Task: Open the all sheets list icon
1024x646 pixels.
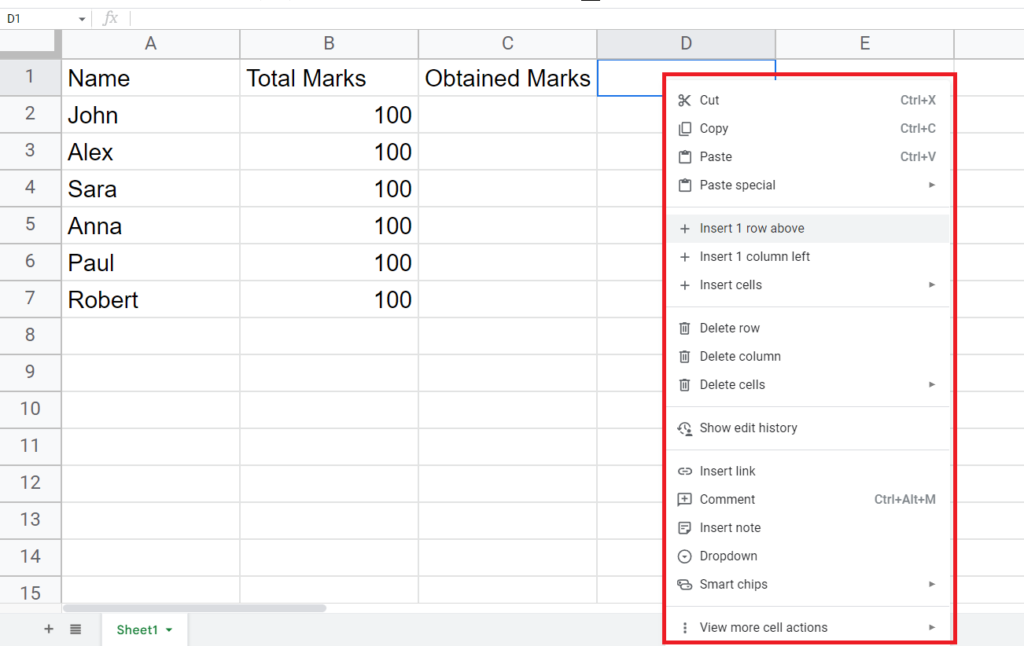Action: tap(76, 629)
